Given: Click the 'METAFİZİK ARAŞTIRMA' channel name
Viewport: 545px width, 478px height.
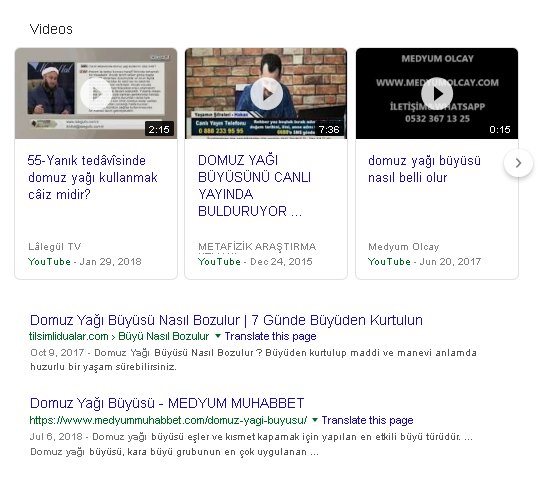Looking at the screenshot, I should tap(257, 247).
